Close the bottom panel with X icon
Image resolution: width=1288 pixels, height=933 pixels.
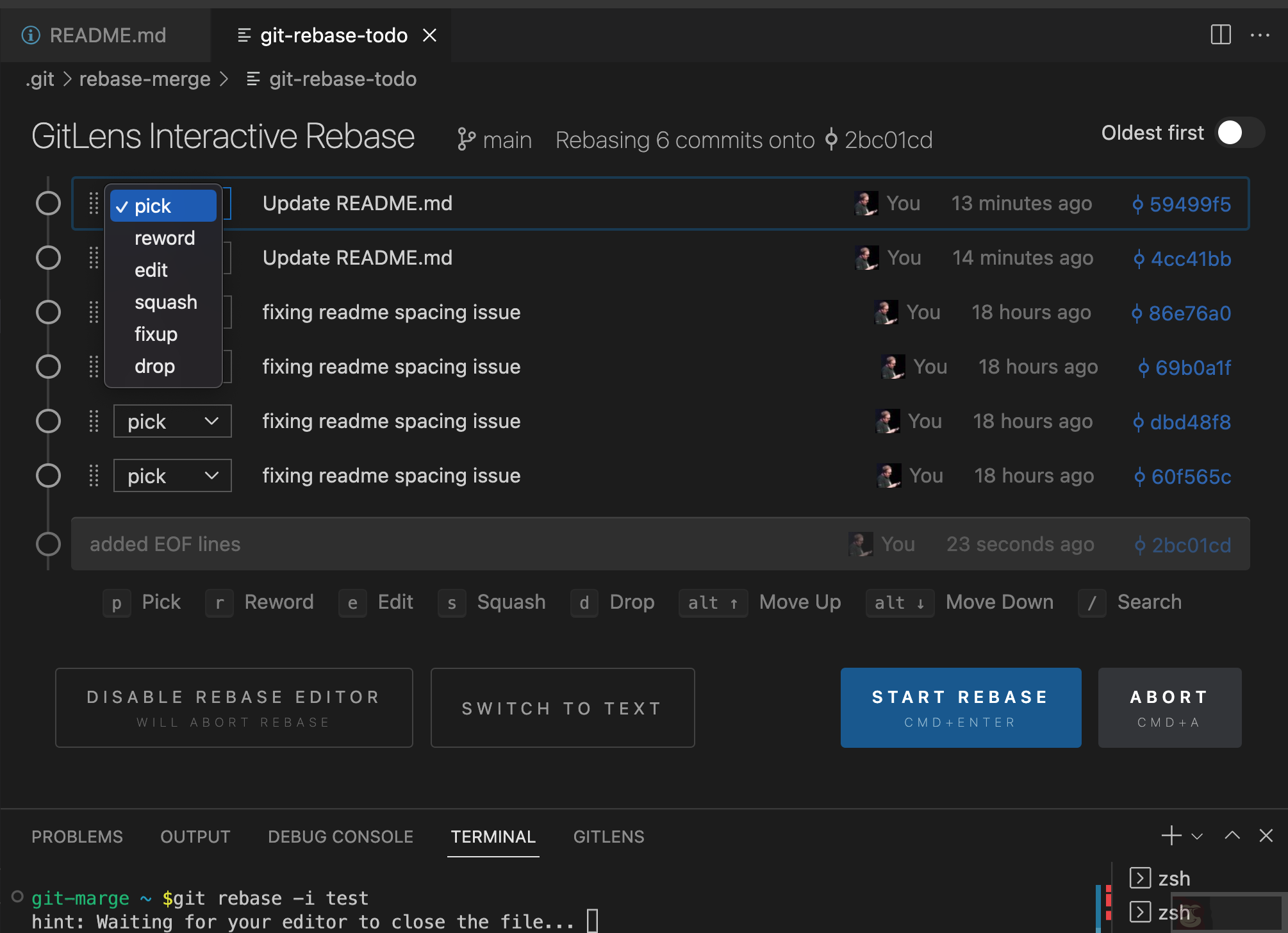tap(1266, 836)
